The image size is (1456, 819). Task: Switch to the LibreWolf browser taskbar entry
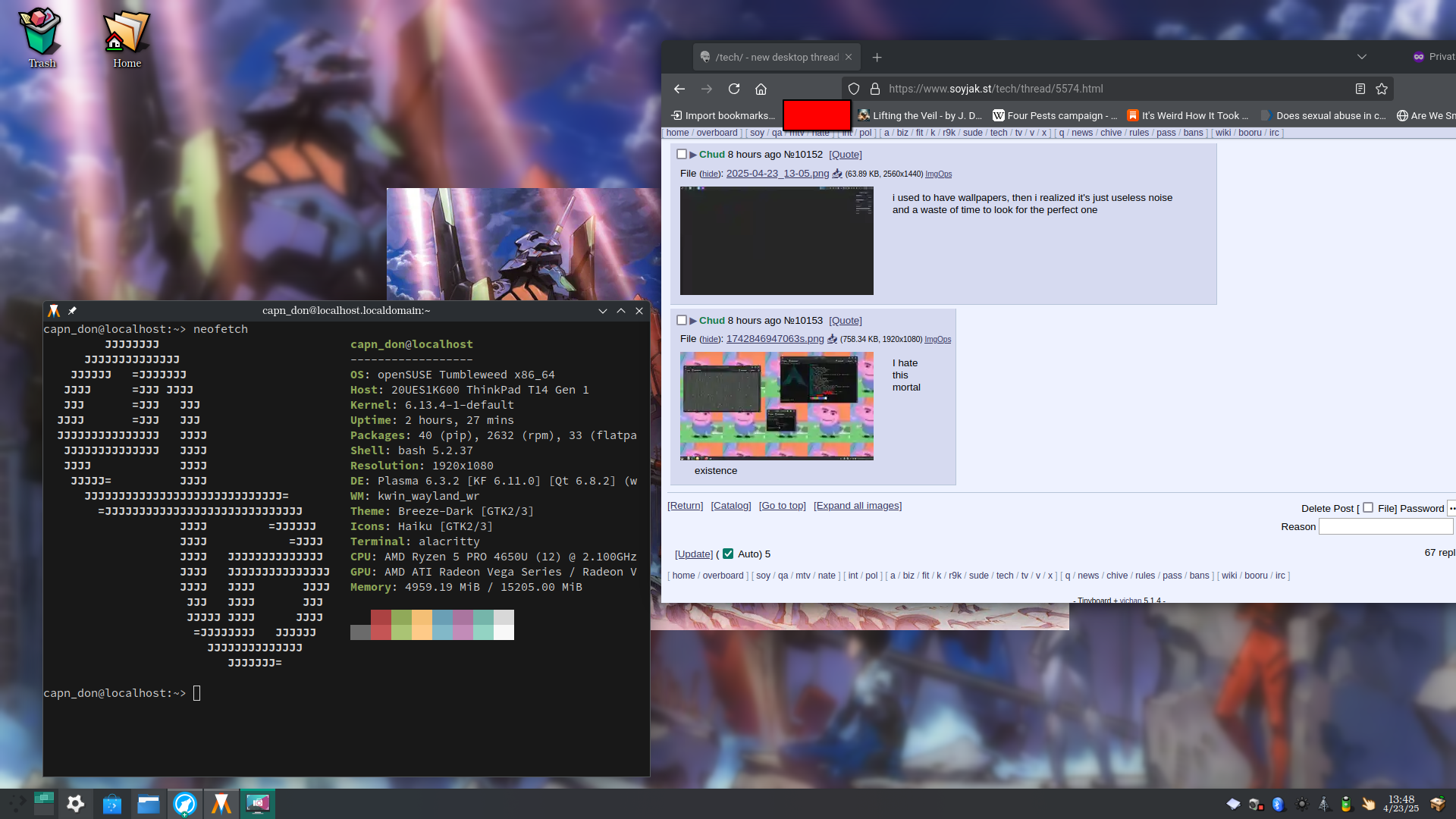[185, 803]
